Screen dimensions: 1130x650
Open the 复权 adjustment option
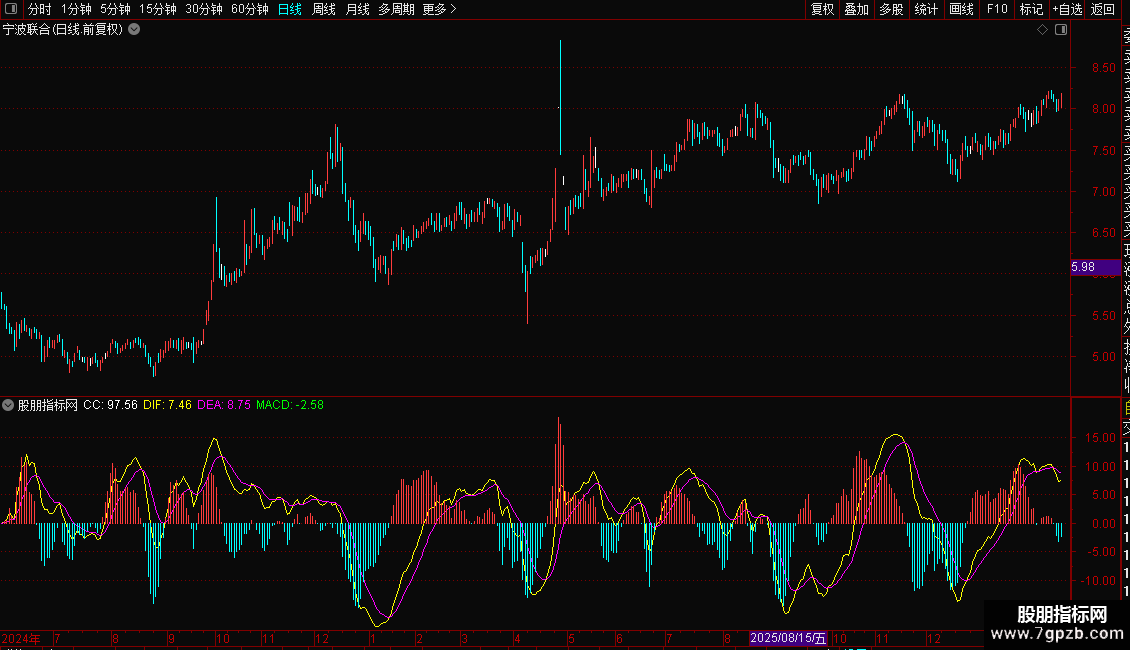tap(822, 9)
